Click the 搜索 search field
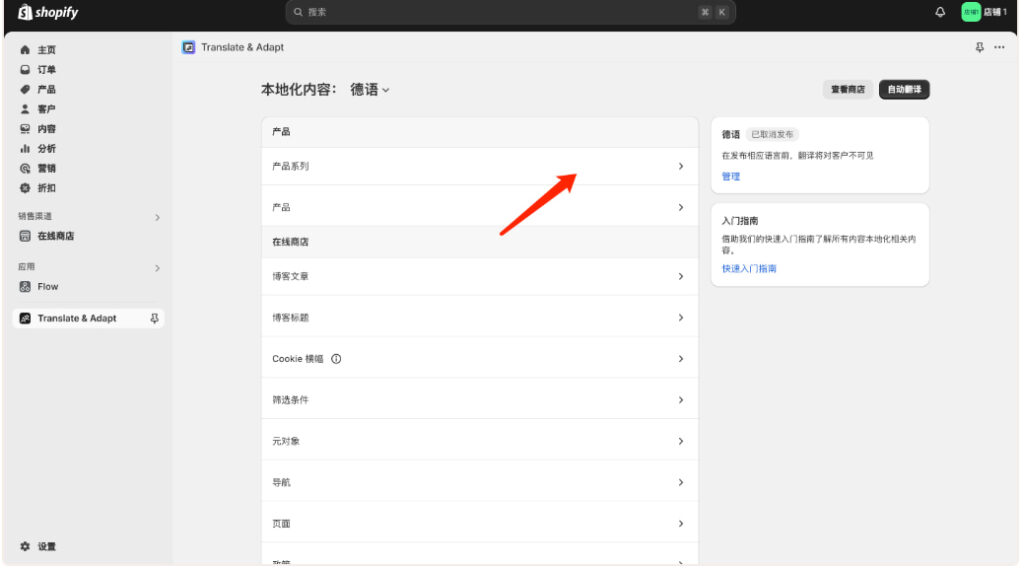Screen dimensions: 1024x568 500,12
